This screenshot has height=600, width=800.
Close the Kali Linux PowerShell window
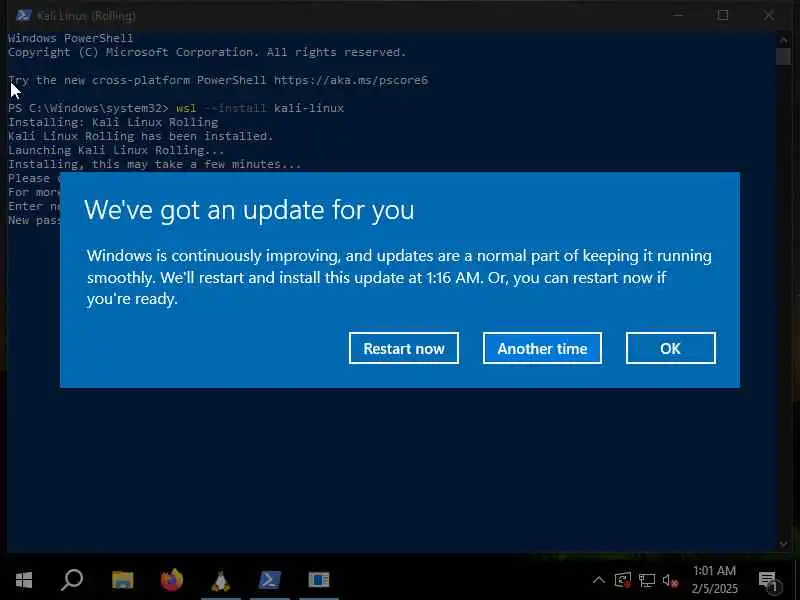coord(769,15)
